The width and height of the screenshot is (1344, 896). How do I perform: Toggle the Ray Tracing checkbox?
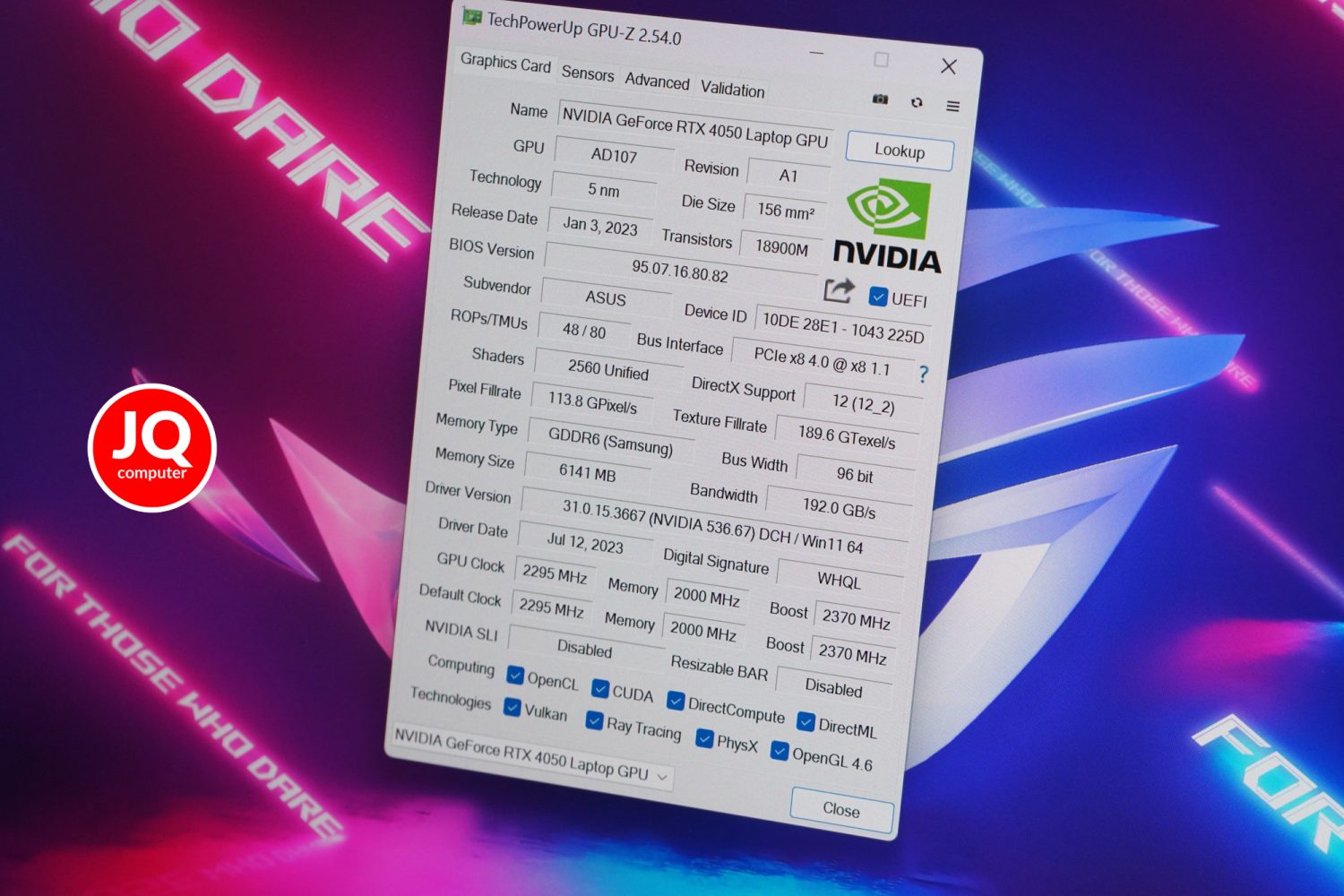click(x=594, y=720)
